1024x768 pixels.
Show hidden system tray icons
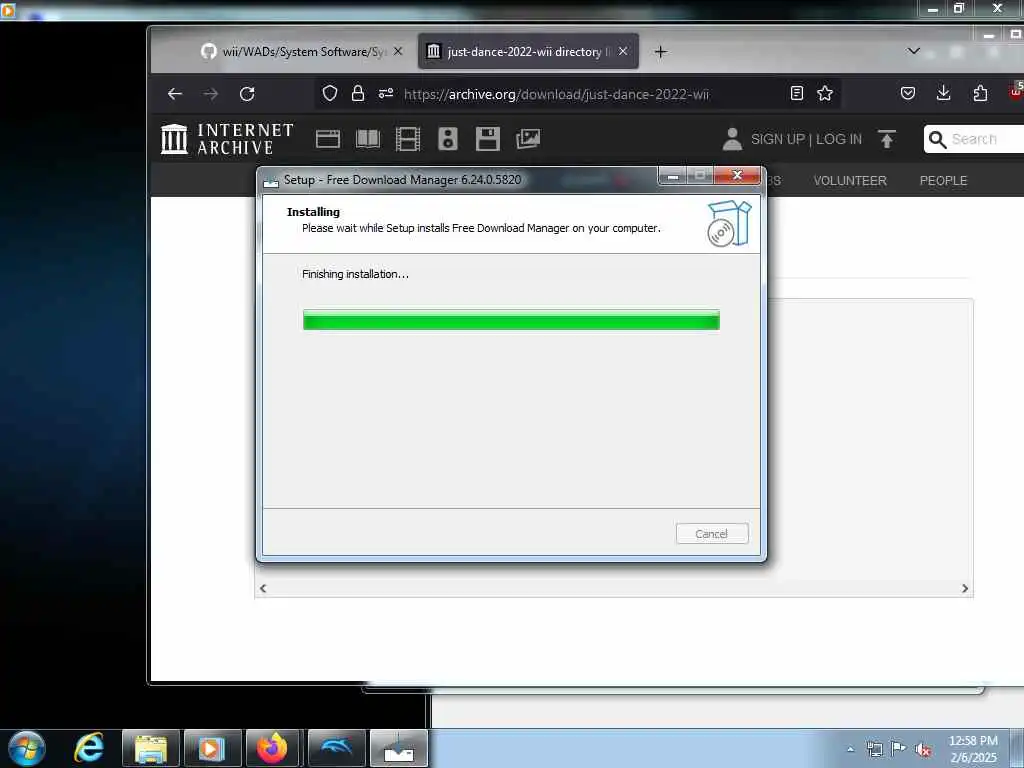[850, 750]
